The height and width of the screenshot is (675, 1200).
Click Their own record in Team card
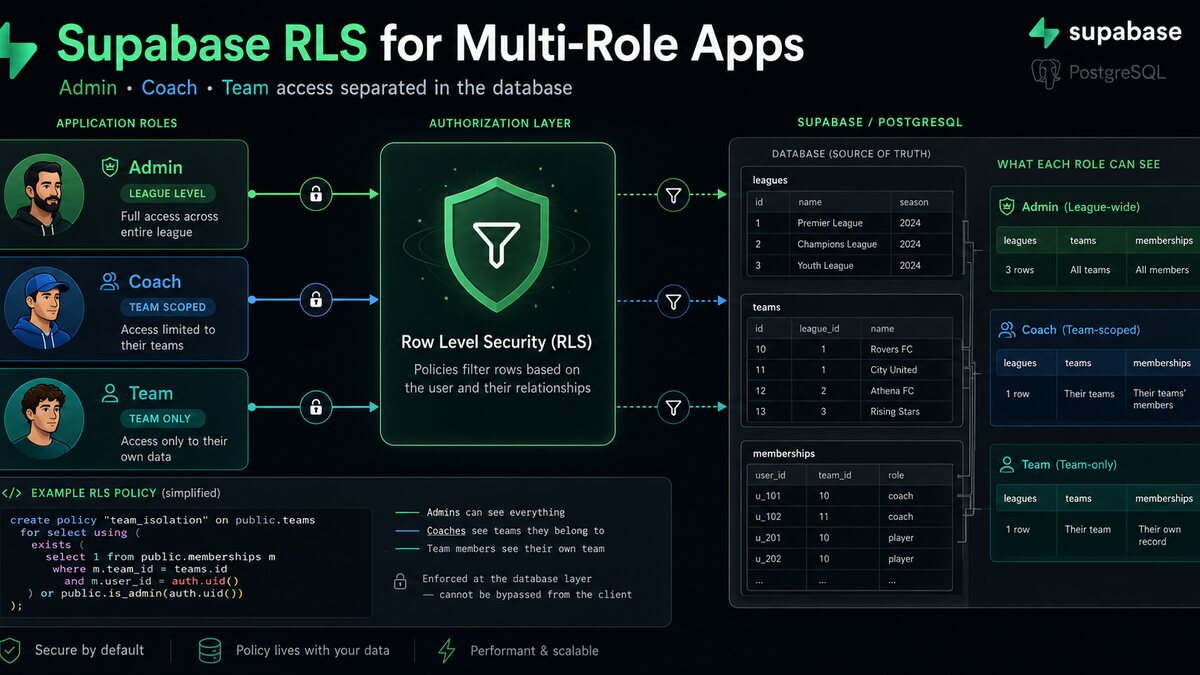[1159, 535]
